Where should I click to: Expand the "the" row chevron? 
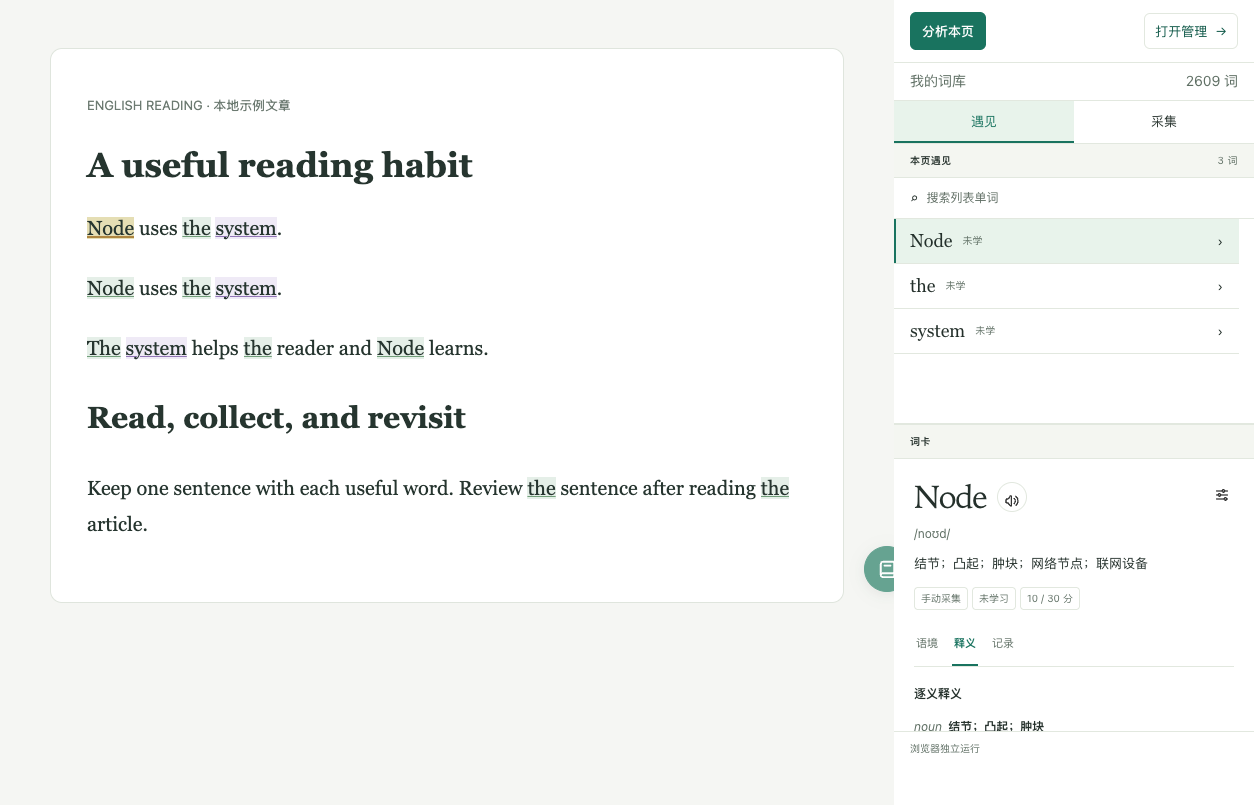(1220, 287)
